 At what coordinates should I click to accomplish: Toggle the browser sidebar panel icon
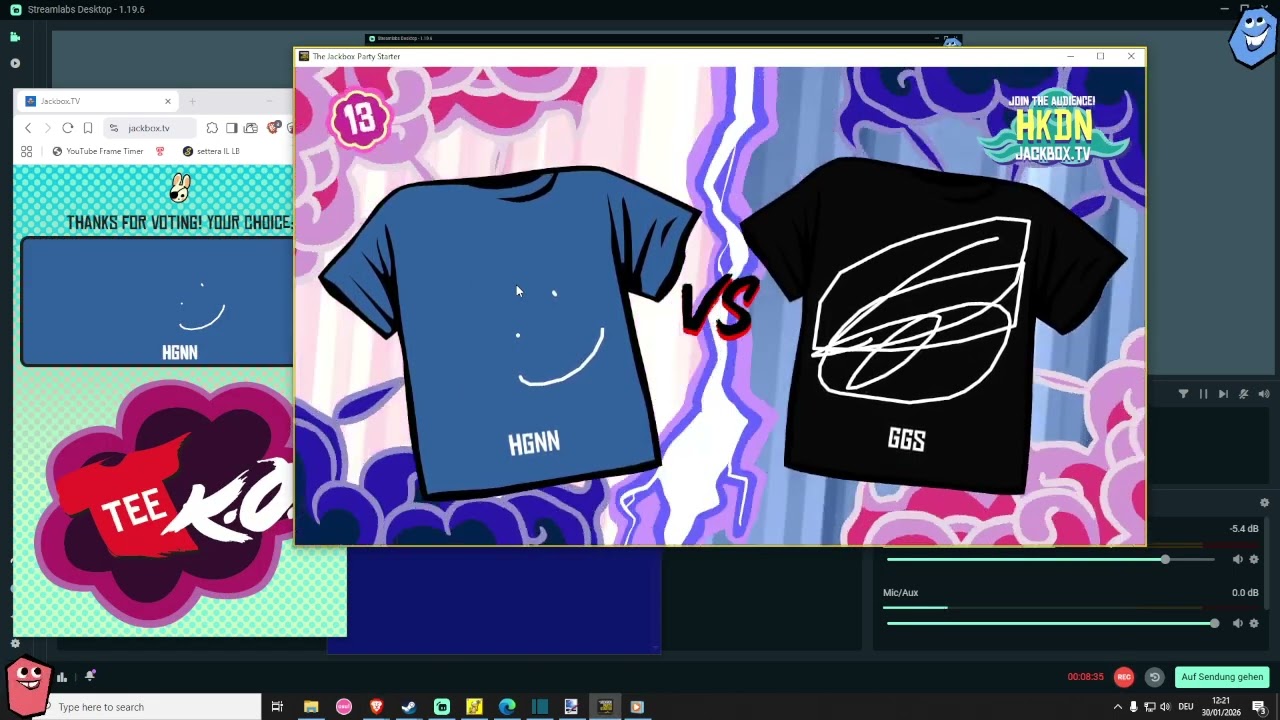click(231, 128)
